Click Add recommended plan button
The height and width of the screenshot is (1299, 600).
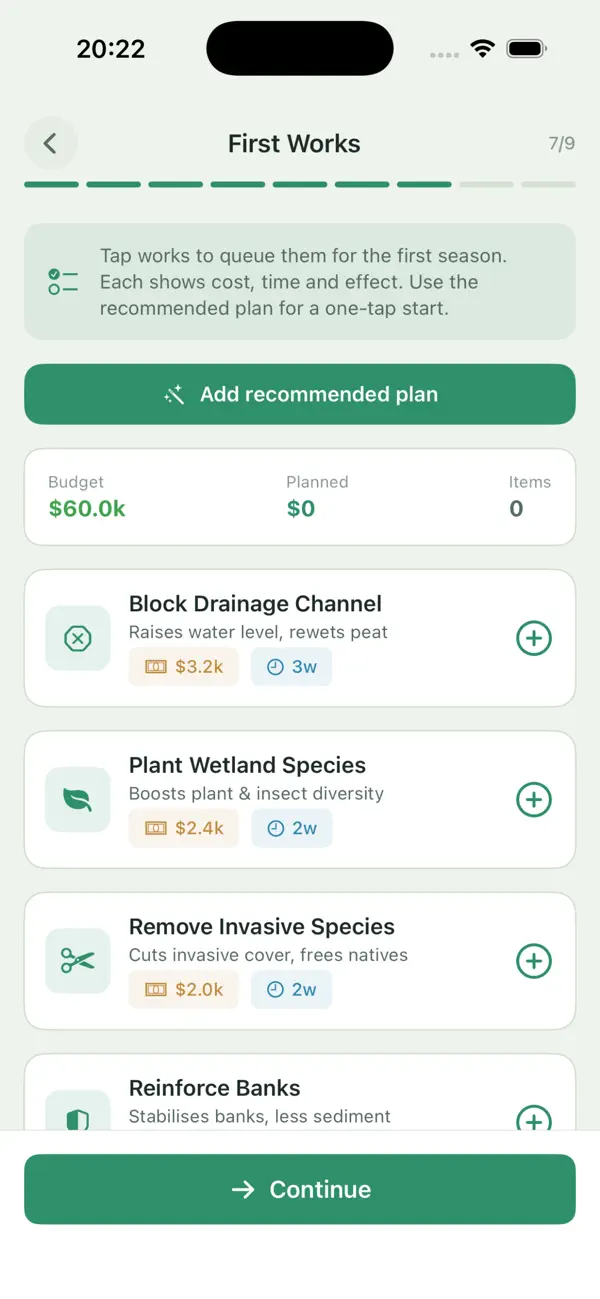[x=300, y=394]
